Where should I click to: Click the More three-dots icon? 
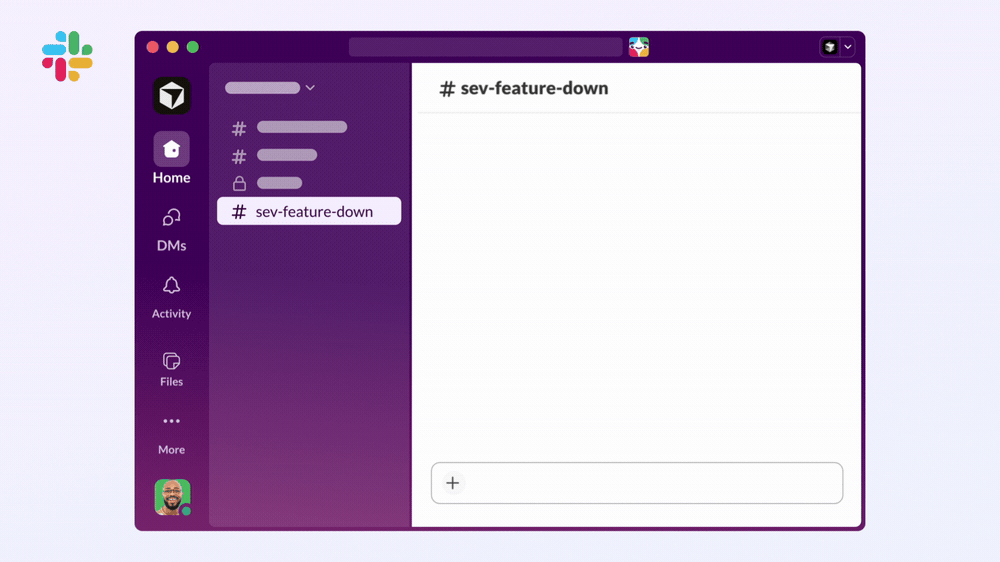[x=171, y=422]
